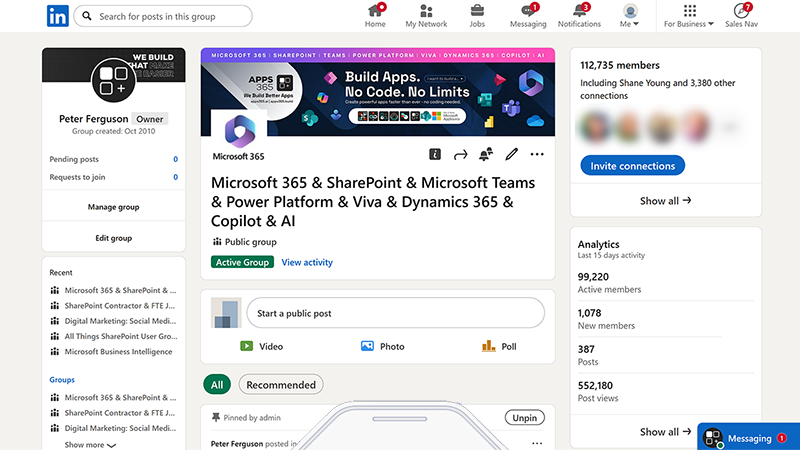Open the My Network nav icon

click(426, 16)
